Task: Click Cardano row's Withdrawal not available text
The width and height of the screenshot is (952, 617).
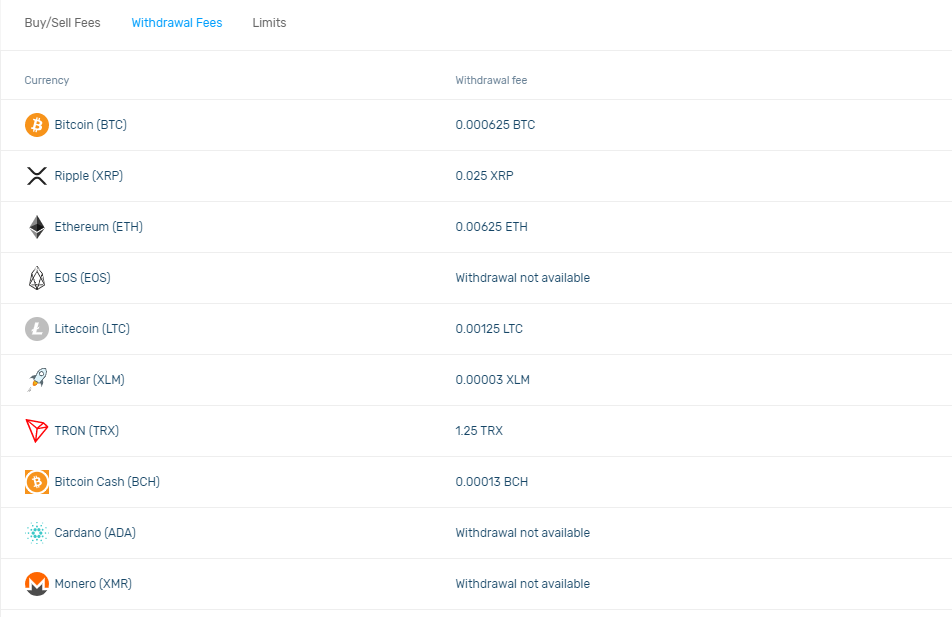Action: [523, 533]
